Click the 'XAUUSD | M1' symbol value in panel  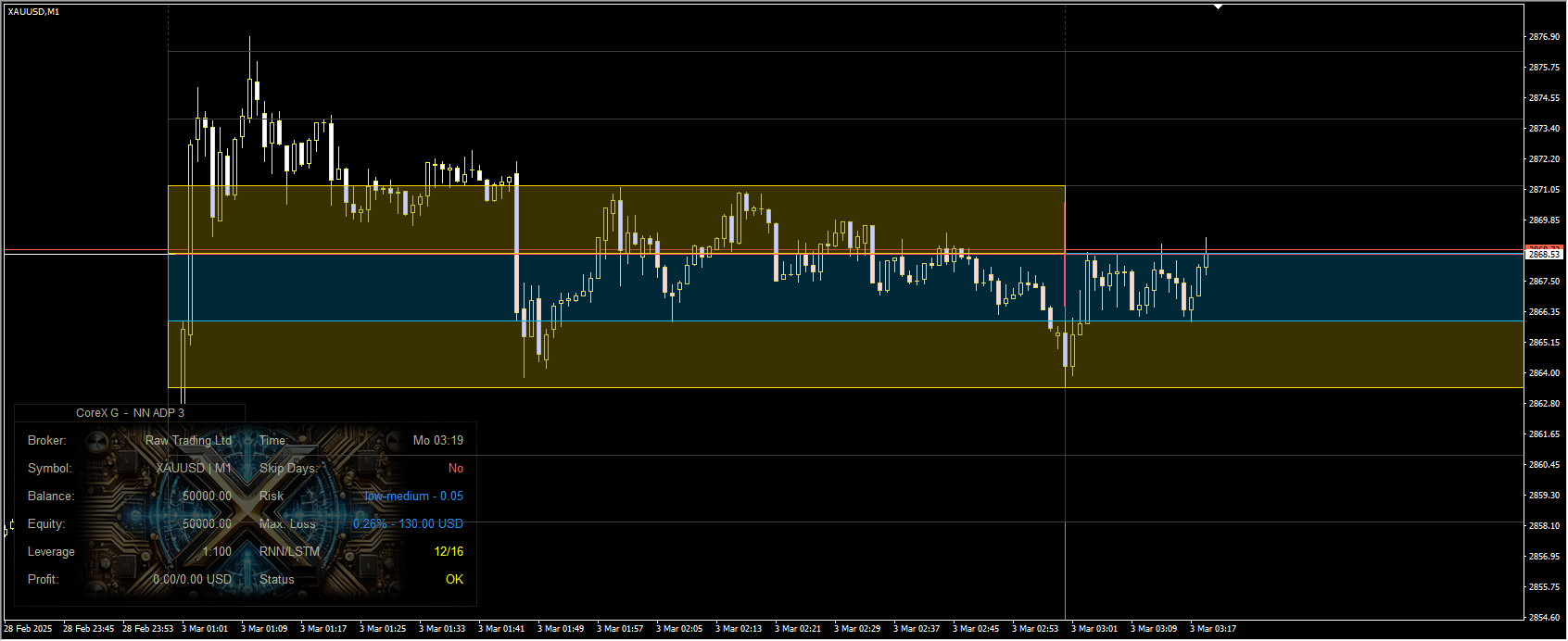coord(194,469)
